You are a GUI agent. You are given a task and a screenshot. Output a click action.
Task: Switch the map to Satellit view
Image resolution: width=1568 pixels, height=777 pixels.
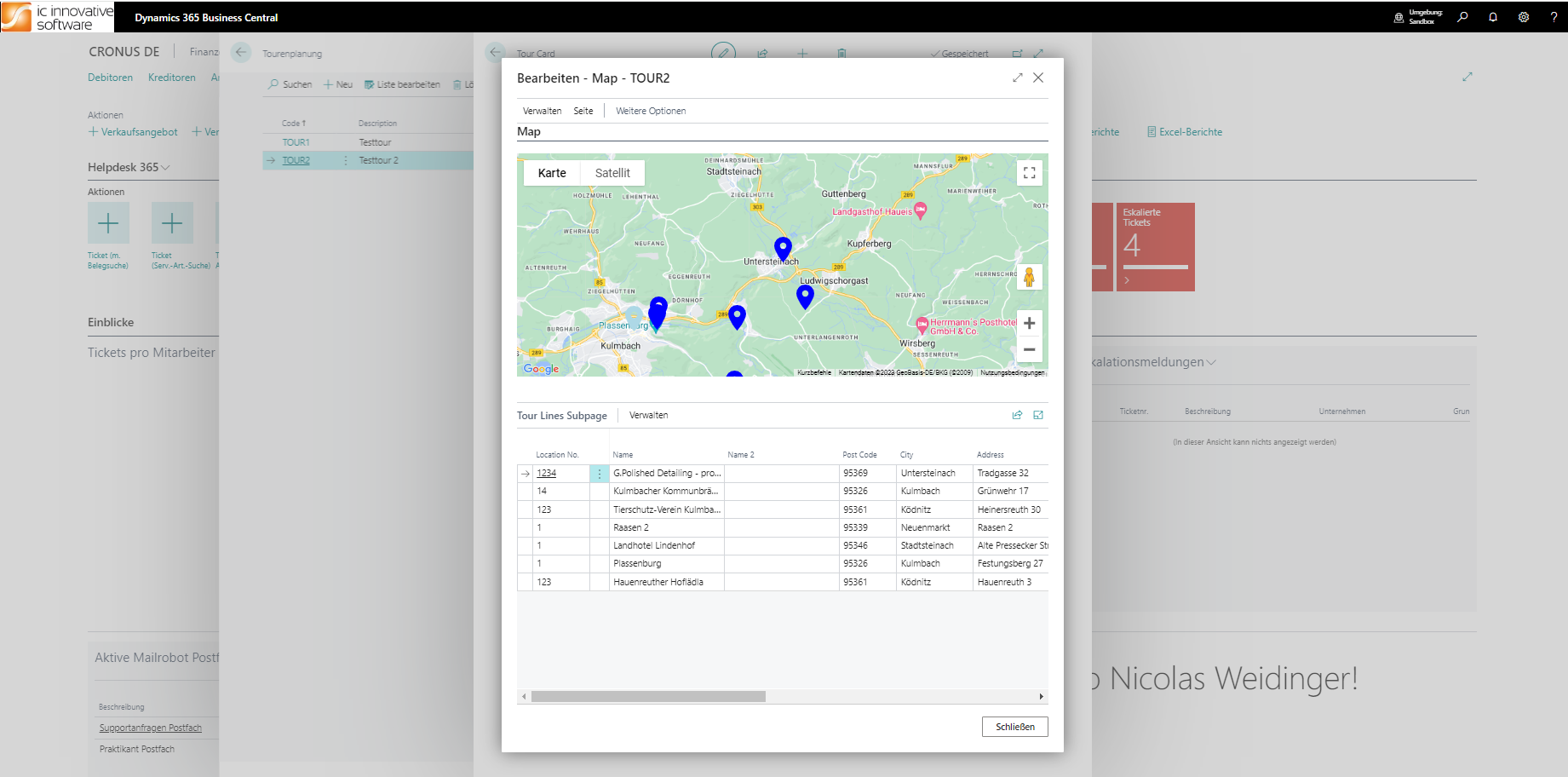tap(612, 172)
